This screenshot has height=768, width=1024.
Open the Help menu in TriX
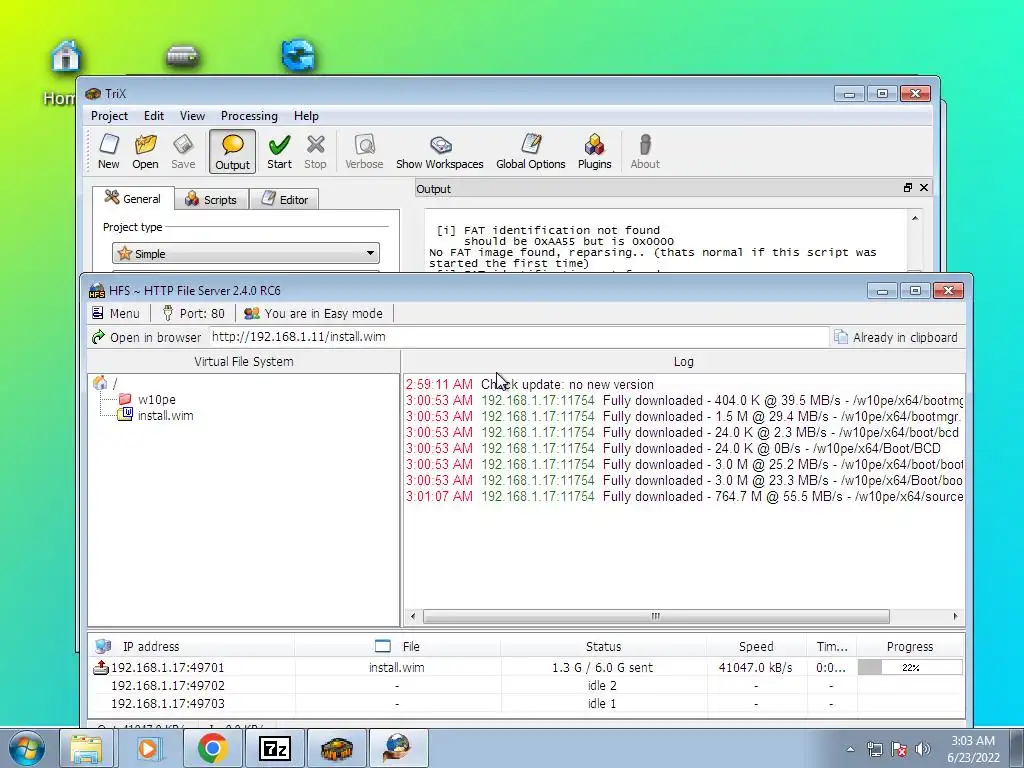tap(306, 116)
